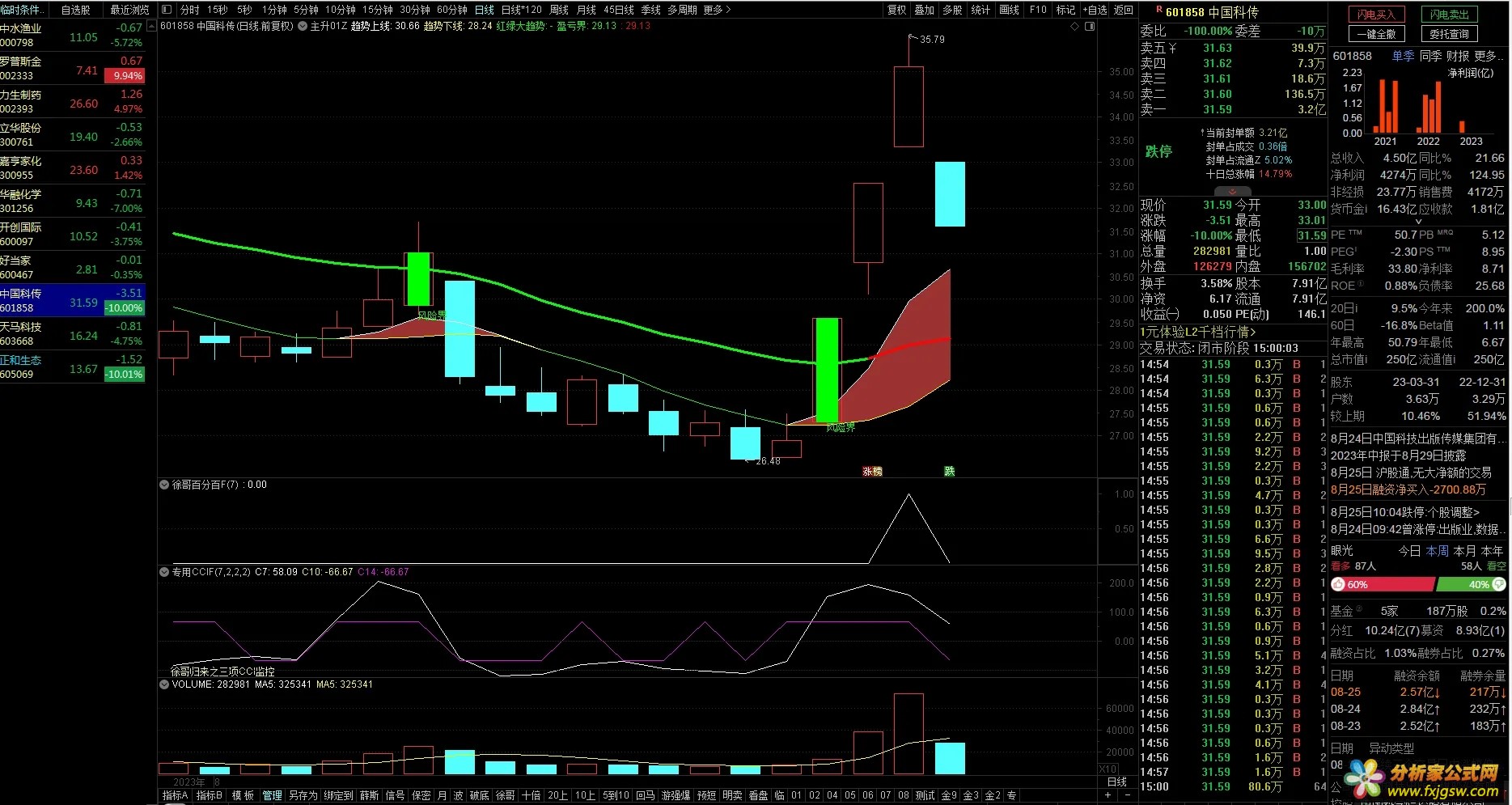
Task: Select 中水渔业 000798 in the watchlist
Action: [73, 35]
